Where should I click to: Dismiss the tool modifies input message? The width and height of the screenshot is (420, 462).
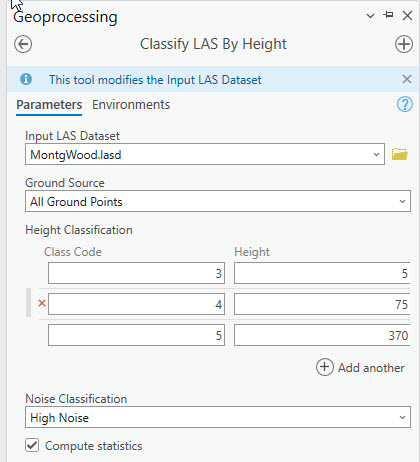pos(407,79)
